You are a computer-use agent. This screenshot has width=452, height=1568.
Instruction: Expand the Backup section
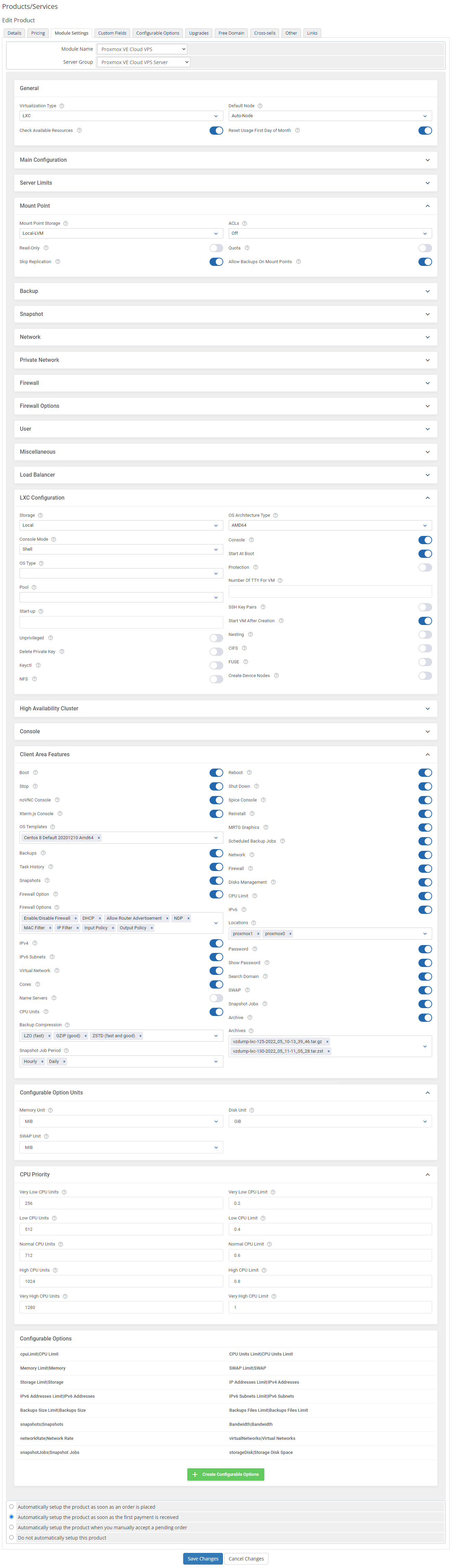pyautogui.click(x=225, y=292)
